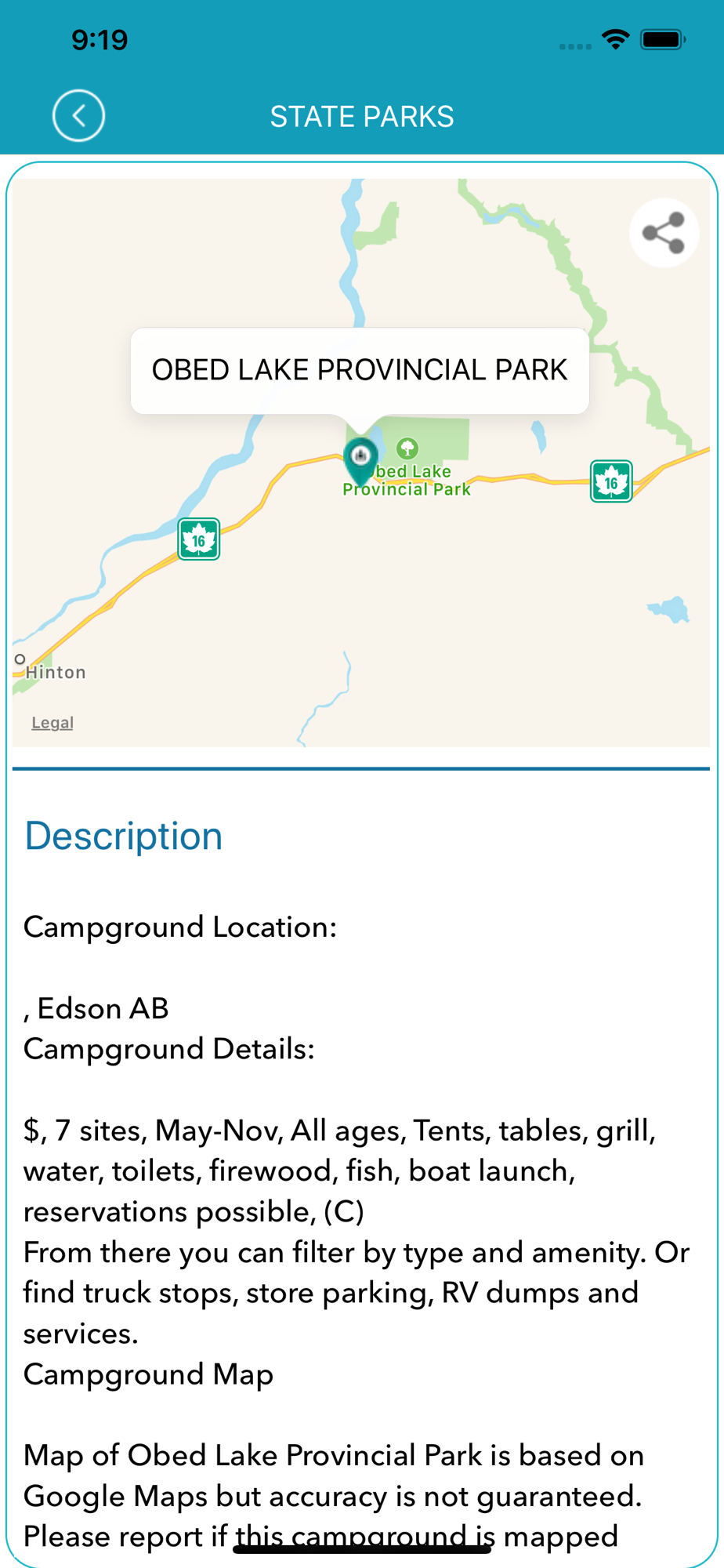Click the Campground Location: text

pos(180,927)
